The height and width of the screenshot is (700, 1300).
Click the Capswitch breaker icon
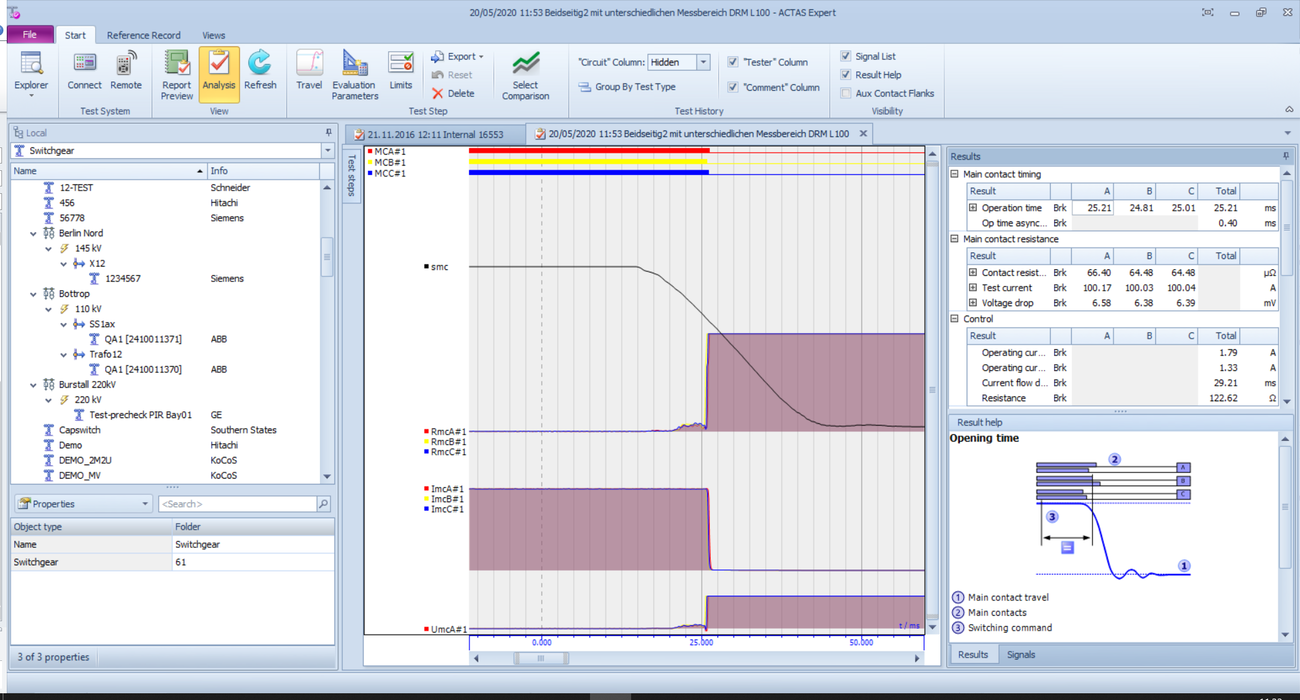[48, 430]
